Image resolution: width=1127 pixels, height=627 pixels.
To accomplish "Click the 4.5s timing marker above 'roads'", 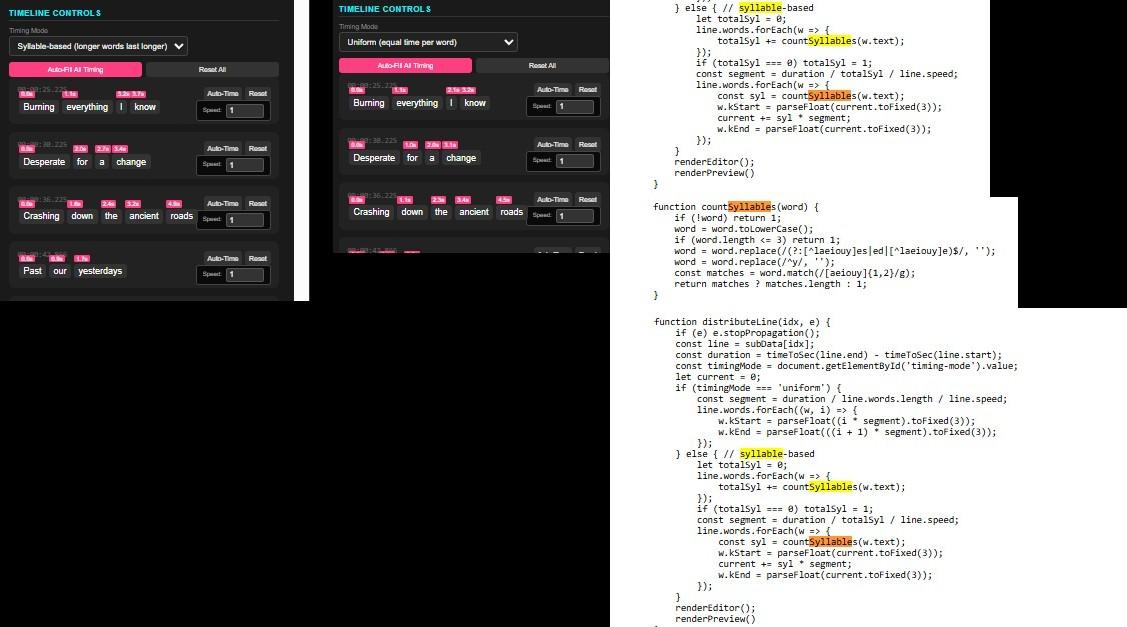I will click(504, 200).
